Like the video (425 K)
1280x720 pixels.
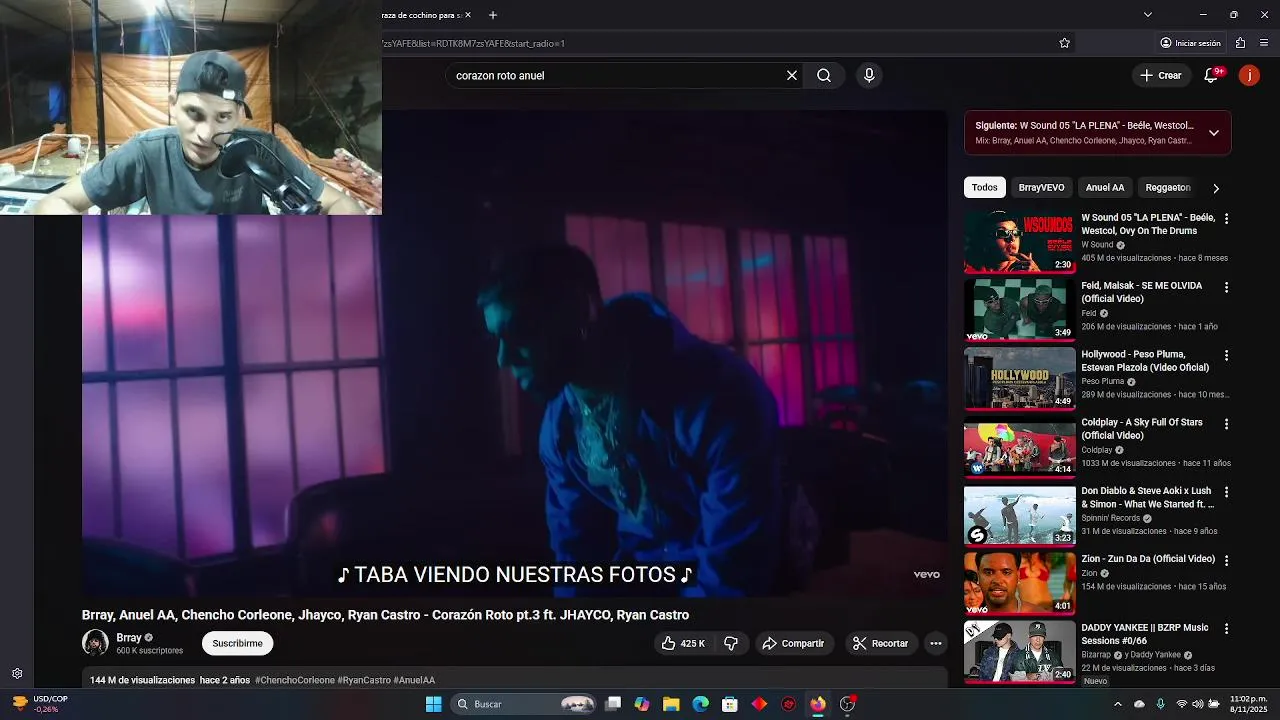683,643
